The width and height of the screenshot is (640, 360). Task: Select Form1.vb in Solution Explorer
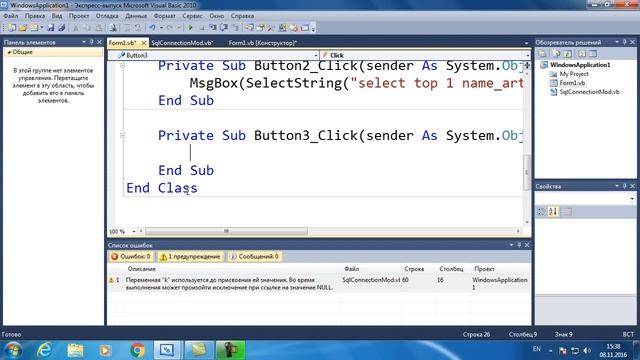coord(572,83)
